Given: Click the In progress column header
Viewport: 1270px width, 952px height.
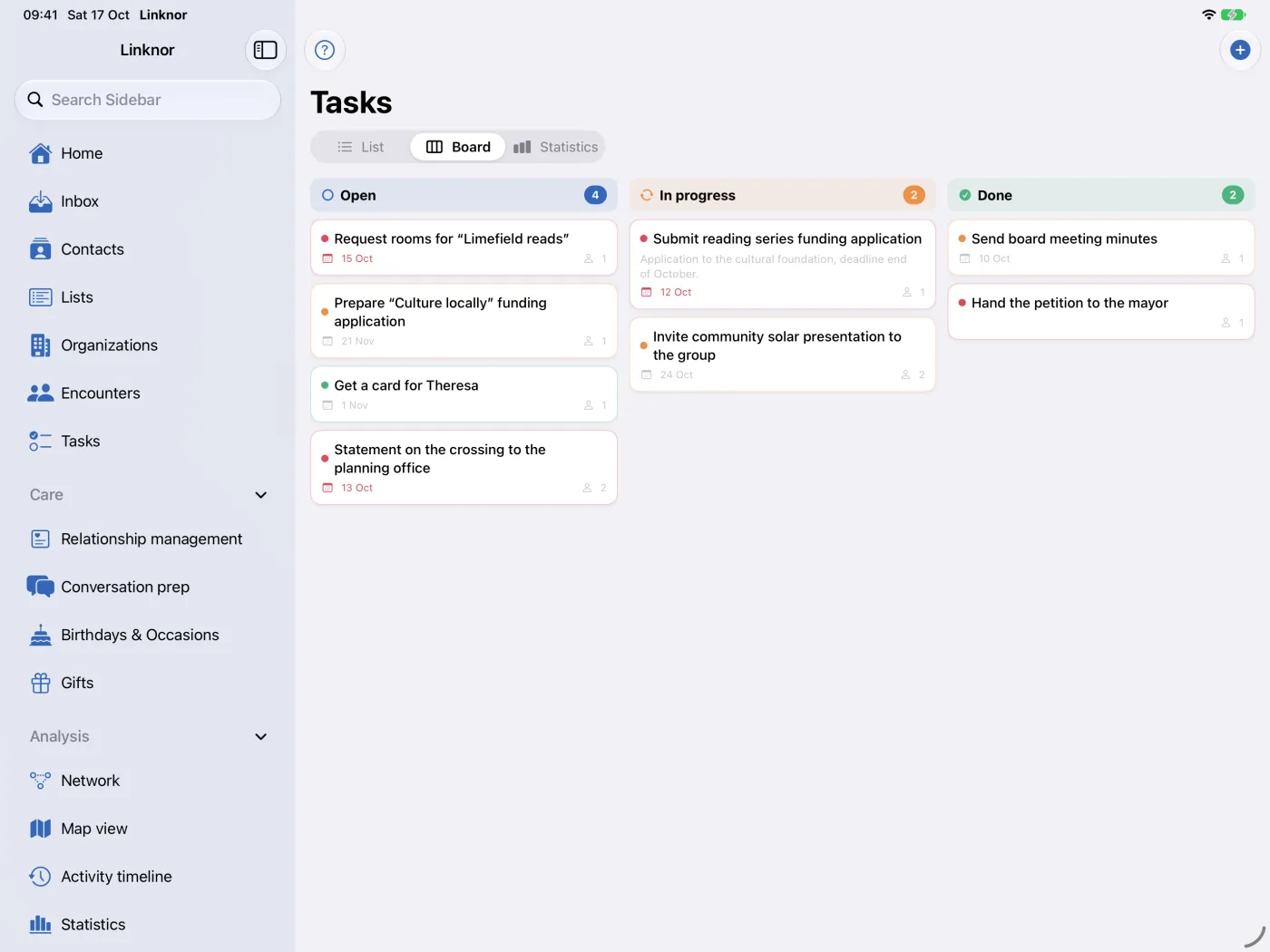Looking at the screenshot, I should point(783,195).
